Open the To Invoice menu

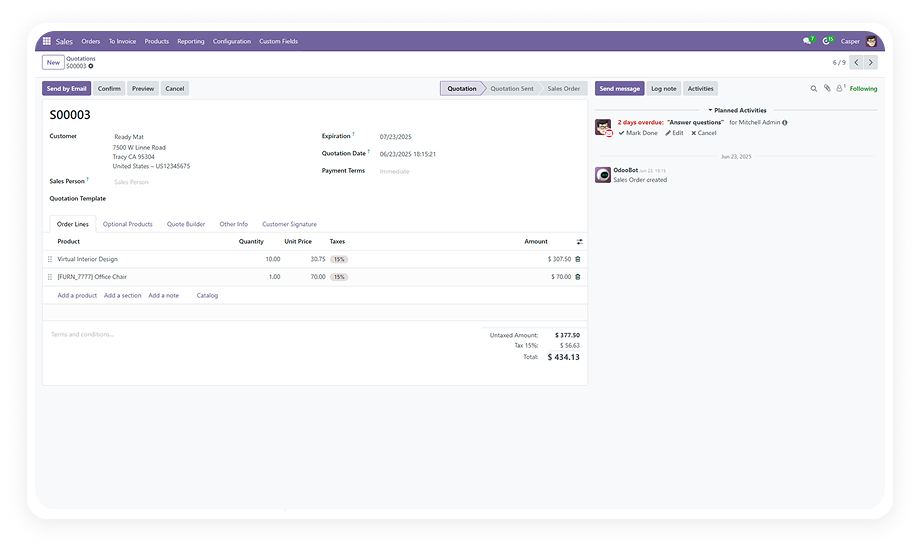122,42
